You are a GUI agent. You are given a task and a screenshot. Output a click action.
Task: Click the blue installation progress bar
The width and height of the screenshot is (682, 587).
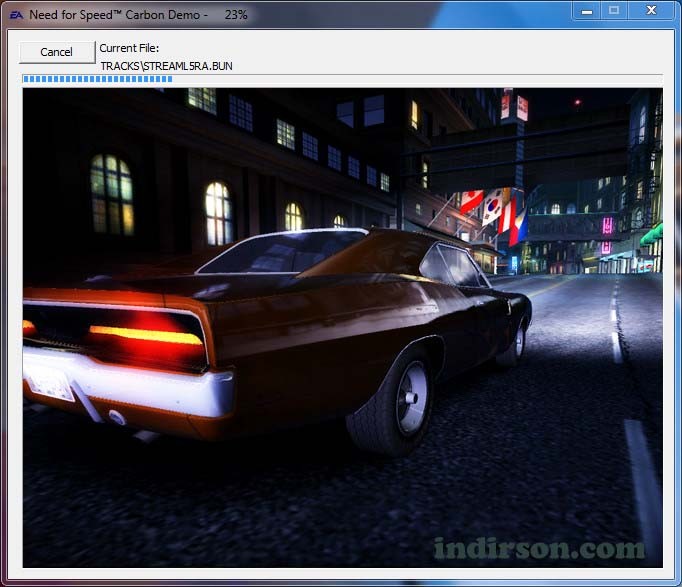[x=343, y=79]
